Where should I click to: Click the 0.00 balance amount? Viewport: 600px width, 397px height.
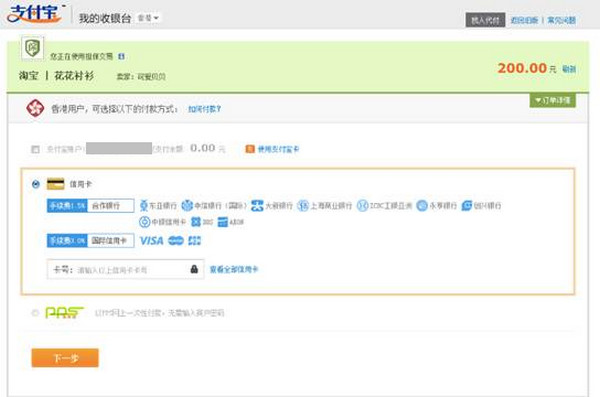pos(202,148)
